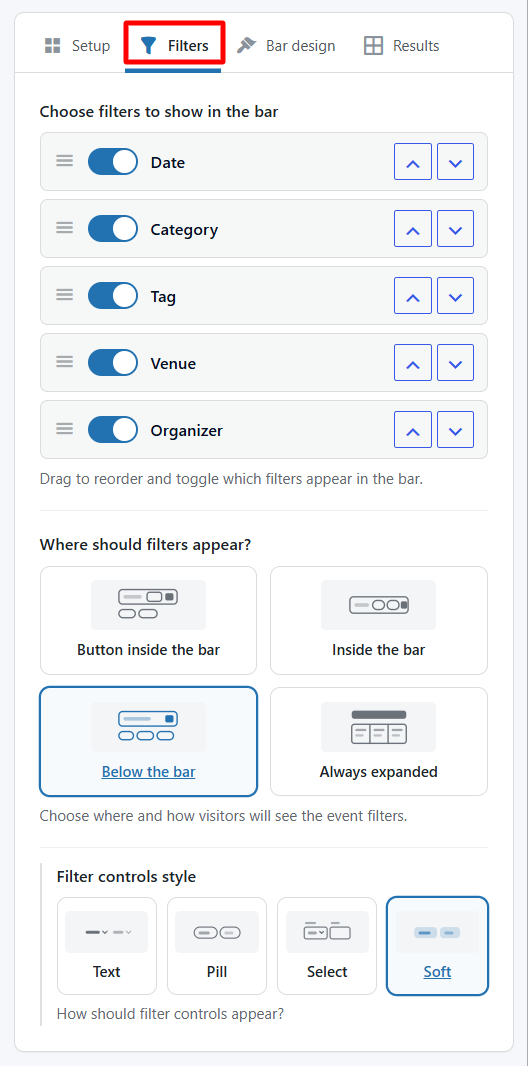Click 'How should filter controls appear?' text
The width and height of the screenshot is (528, 1066).
pyautogui.click(x=170, y=1014)
